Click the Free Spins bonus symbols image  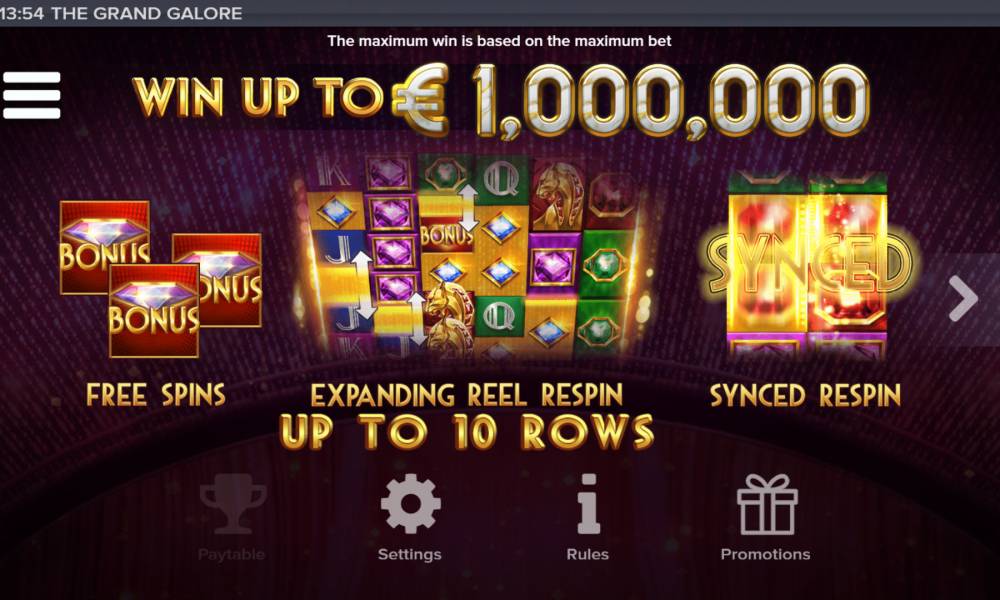[x=161, y=279]
